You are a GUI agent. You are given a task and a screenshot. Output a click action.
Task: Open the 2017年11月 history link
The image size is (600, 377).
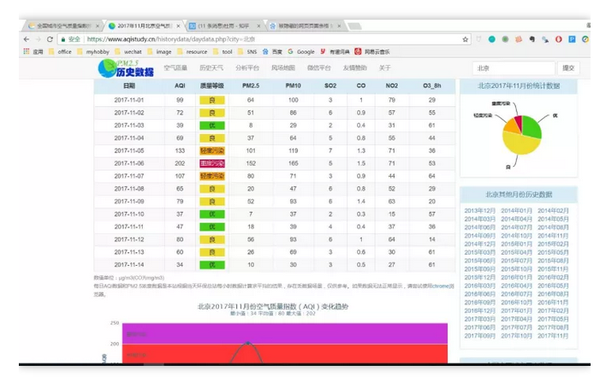[553, 336]
